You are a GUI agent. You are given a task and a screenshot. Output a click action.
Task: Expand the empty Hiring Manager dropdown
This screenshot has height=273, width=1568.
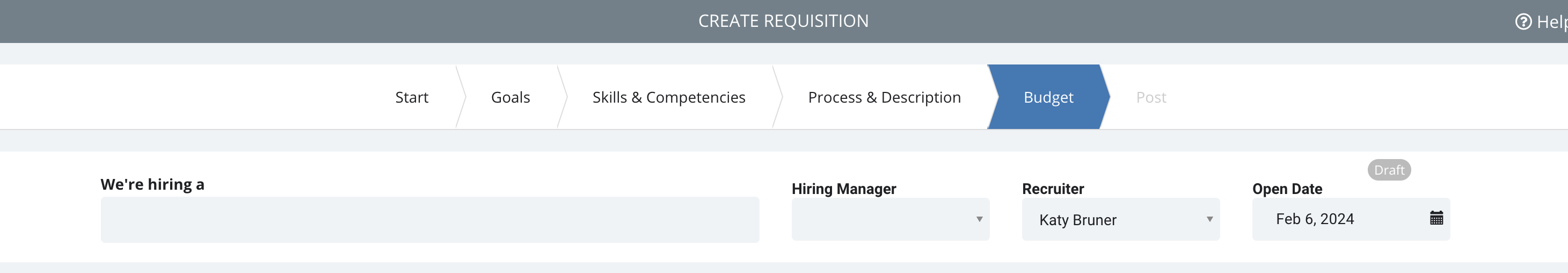[890, 219]
